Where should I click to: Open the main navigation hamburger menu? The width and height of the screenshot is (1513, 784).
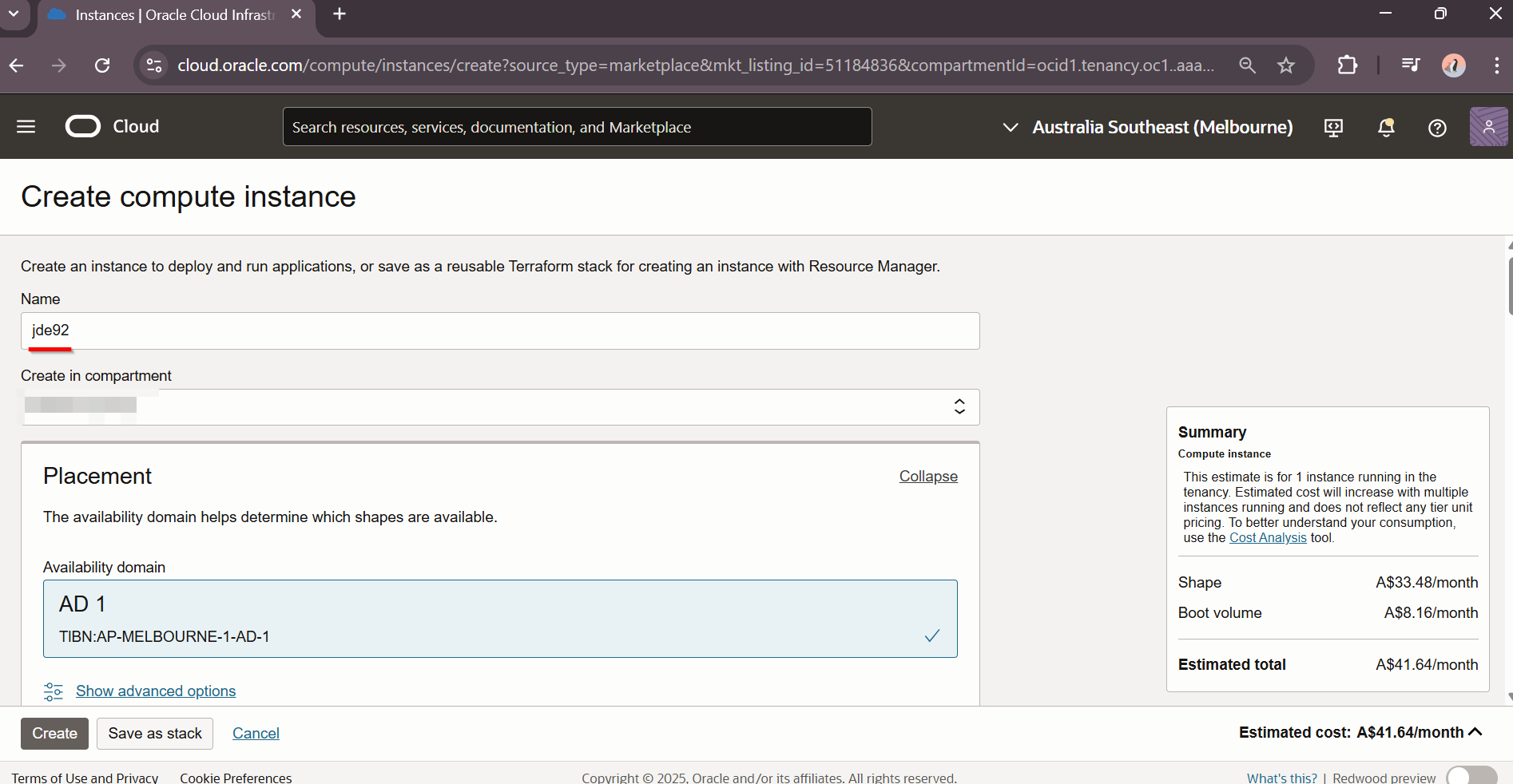(x=26, y=126)
